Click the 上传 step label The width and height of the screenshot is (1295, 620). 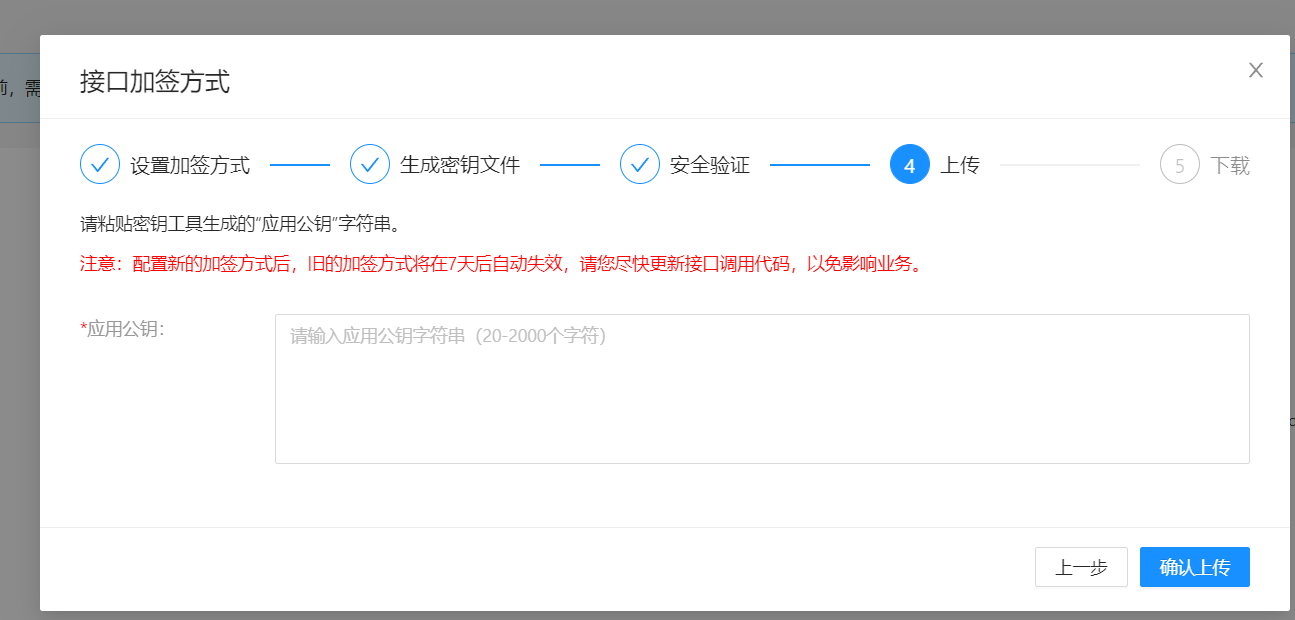coord(960,166)
